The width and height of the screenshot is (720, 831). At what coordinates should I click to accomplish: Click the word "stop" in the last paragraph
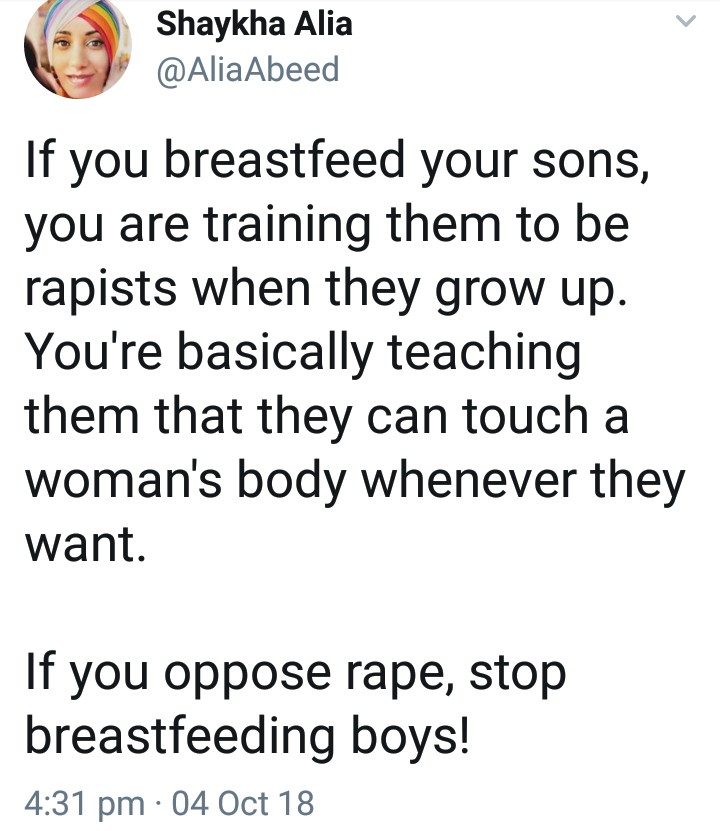click(x=517, y=674)
